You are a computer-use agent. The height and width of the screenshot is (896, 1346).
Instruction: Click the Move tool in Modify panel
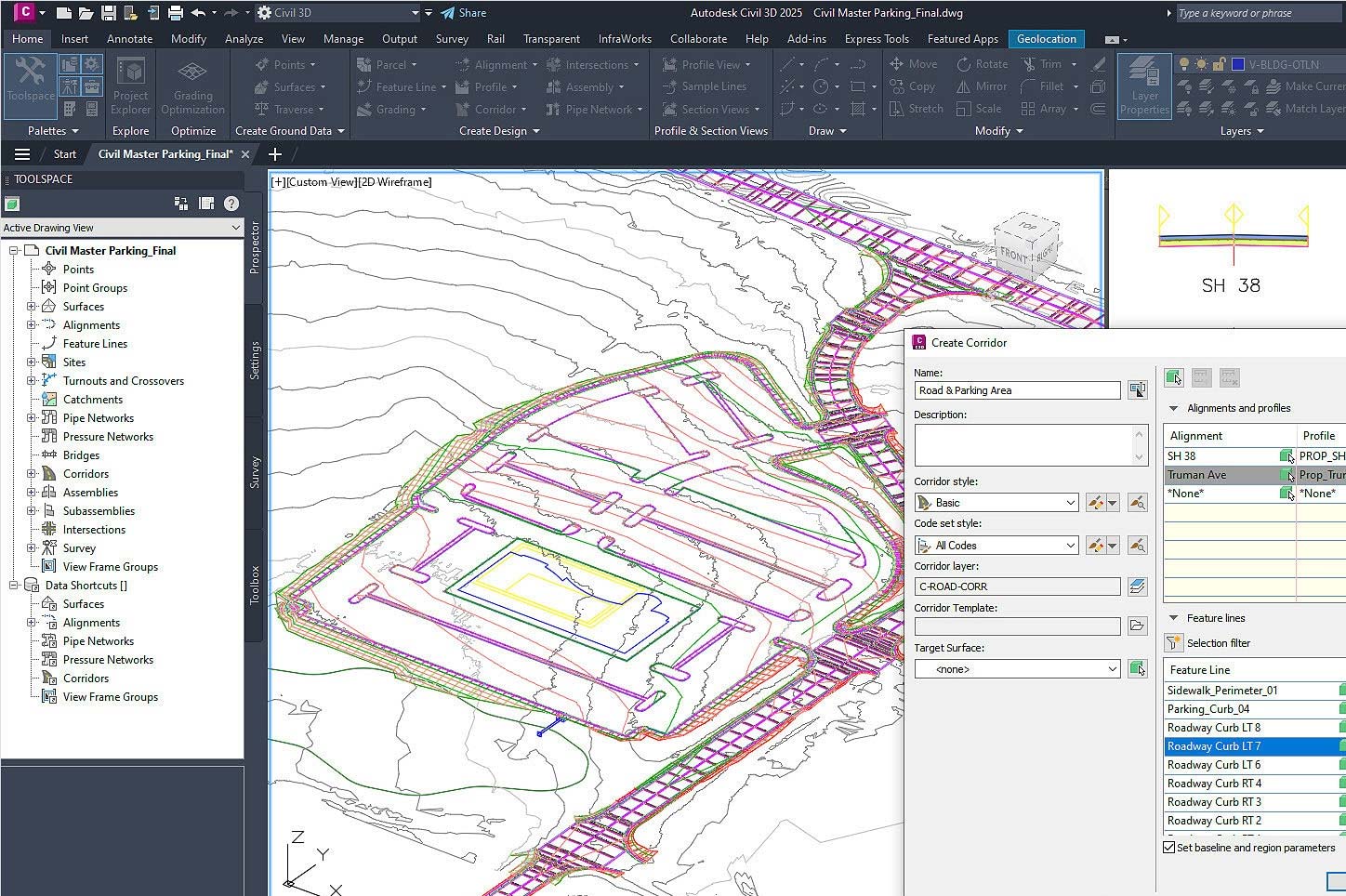pyautogui.click(x=913, y=64)
